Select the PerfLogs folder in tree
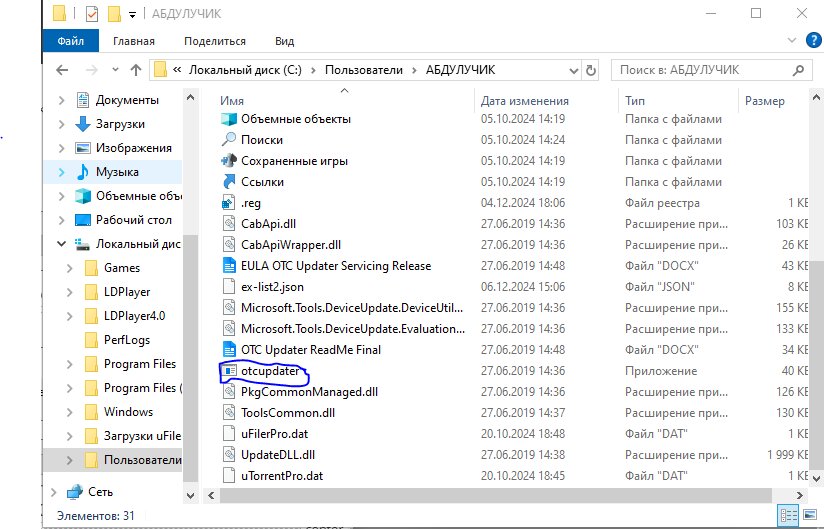Screen dimensions: 824x529 pyautogui.click(x=126, y=340)
